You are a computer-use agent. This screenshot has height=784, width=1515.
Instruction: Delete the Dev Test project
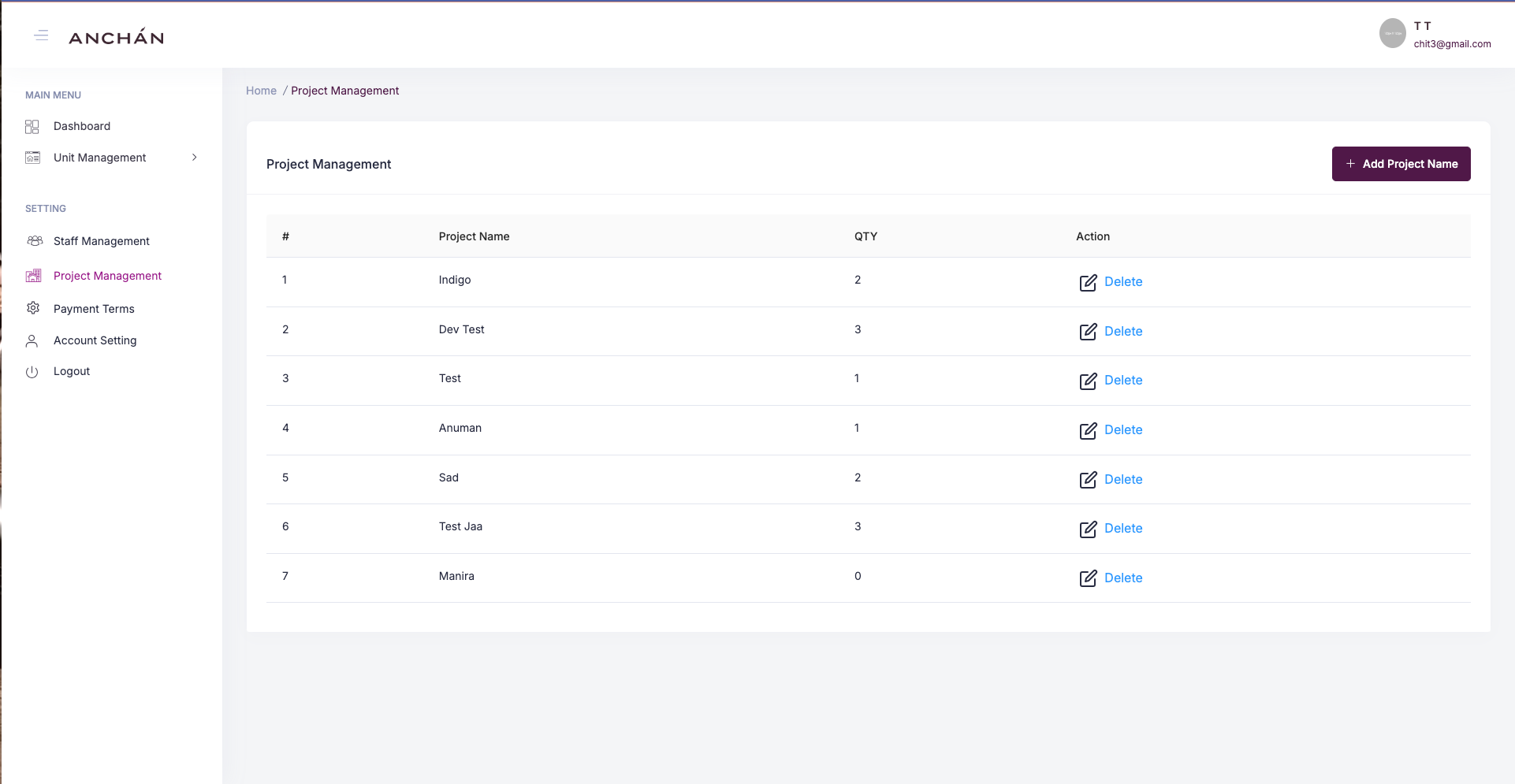[1123, 332]
